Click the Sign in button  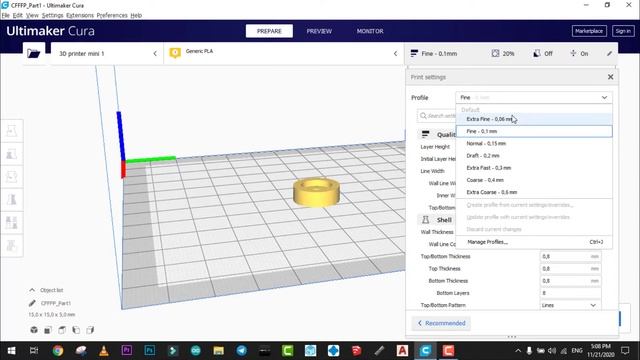click(x=623, y=31)
